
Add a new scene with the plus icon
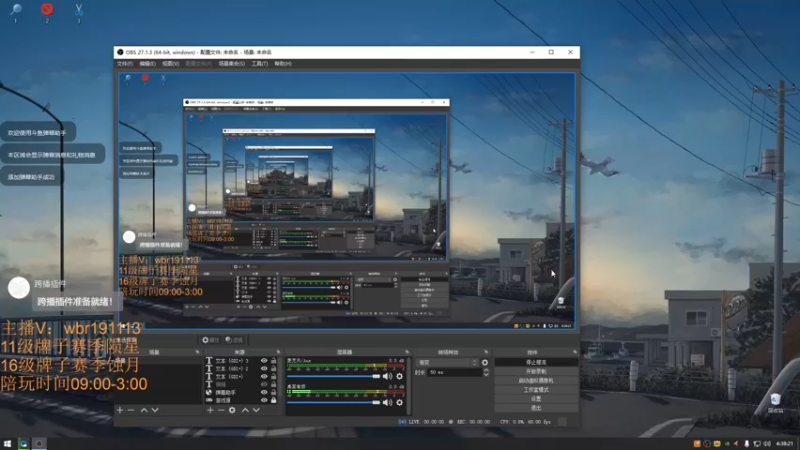coord(120,410)
